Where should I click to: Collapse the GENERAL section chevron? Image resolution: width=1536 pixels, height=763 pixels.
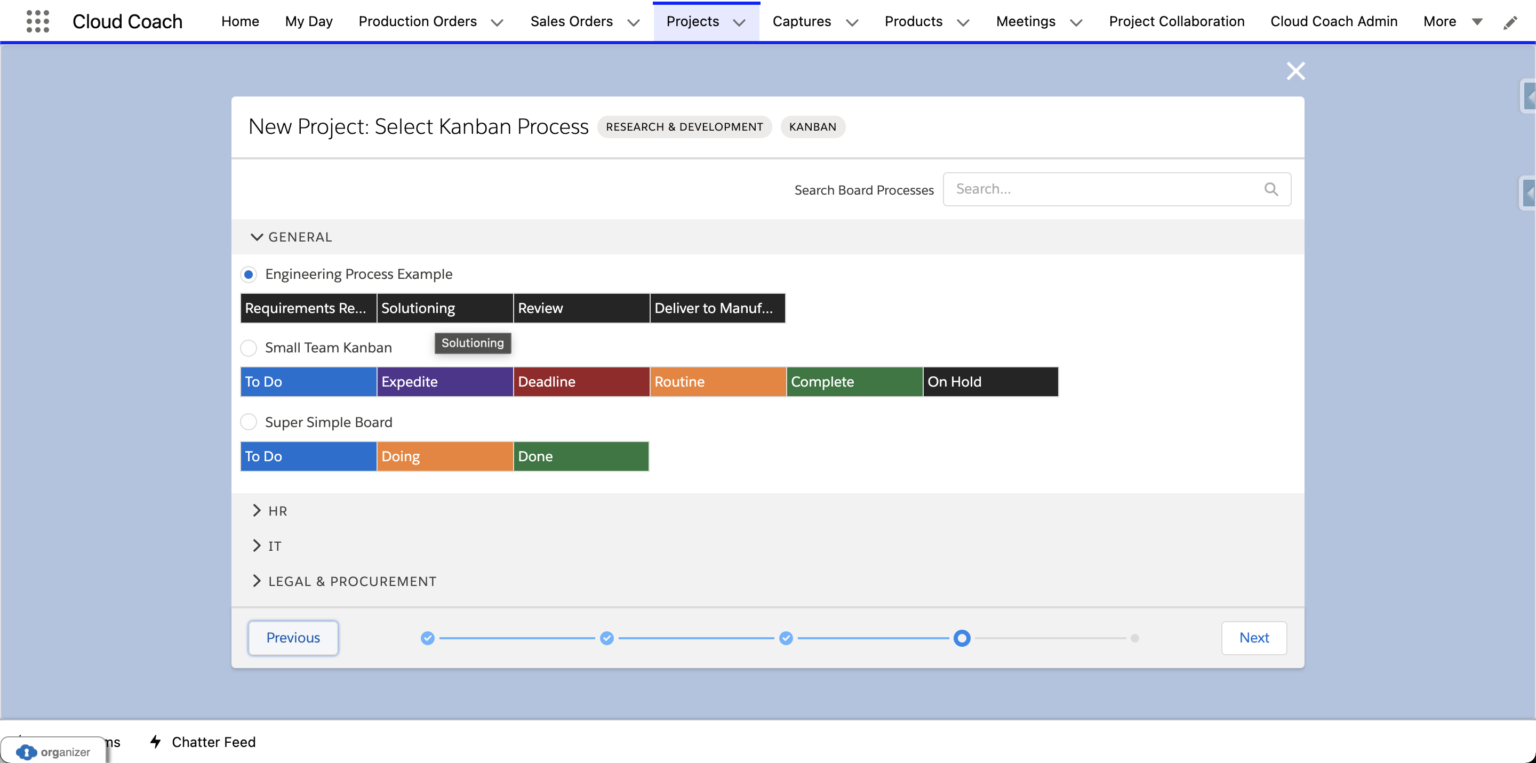(x=257, y=237)
